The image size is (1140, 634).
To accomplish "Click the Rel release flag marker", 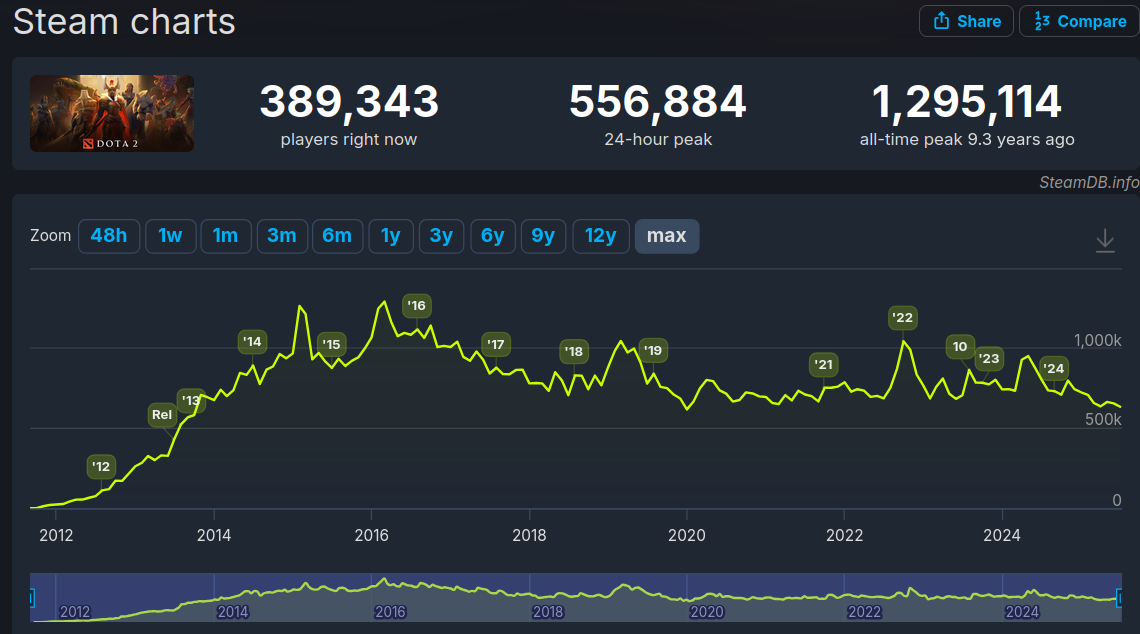I will click(162, 414).
